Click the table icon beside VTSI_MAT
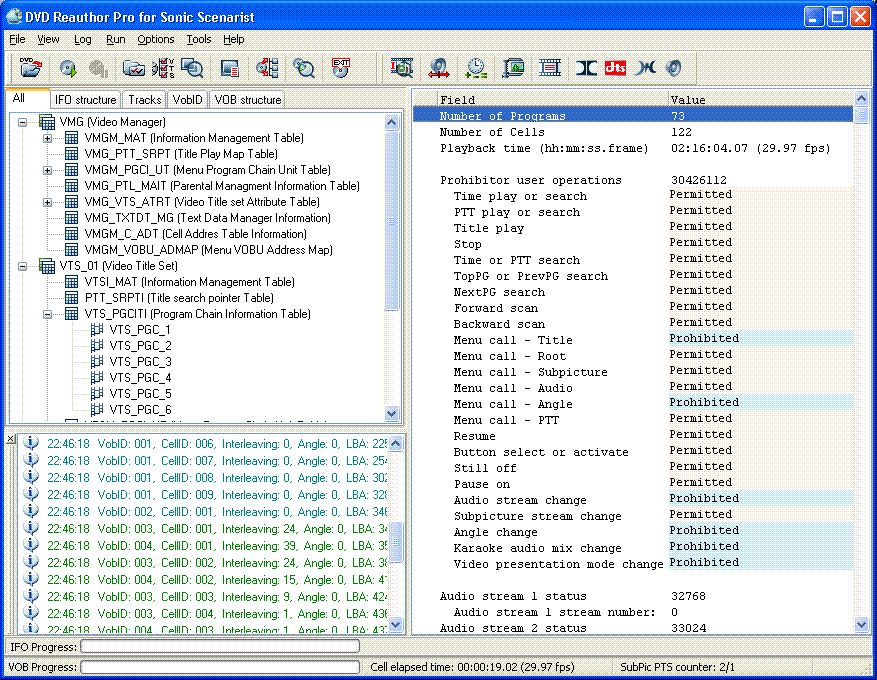Image resolution: width=877 pixels, height=680 pixels. tap(71, 281)
